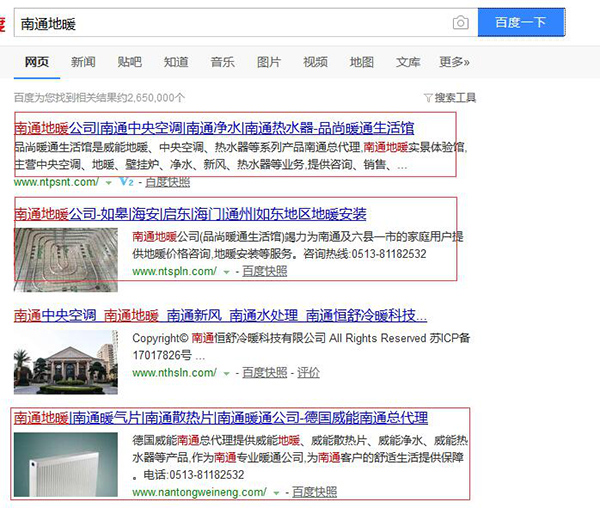Expand dropdown arrow after www.nthsln.com/
Viewport: 600px width, 508px height.
227,374
